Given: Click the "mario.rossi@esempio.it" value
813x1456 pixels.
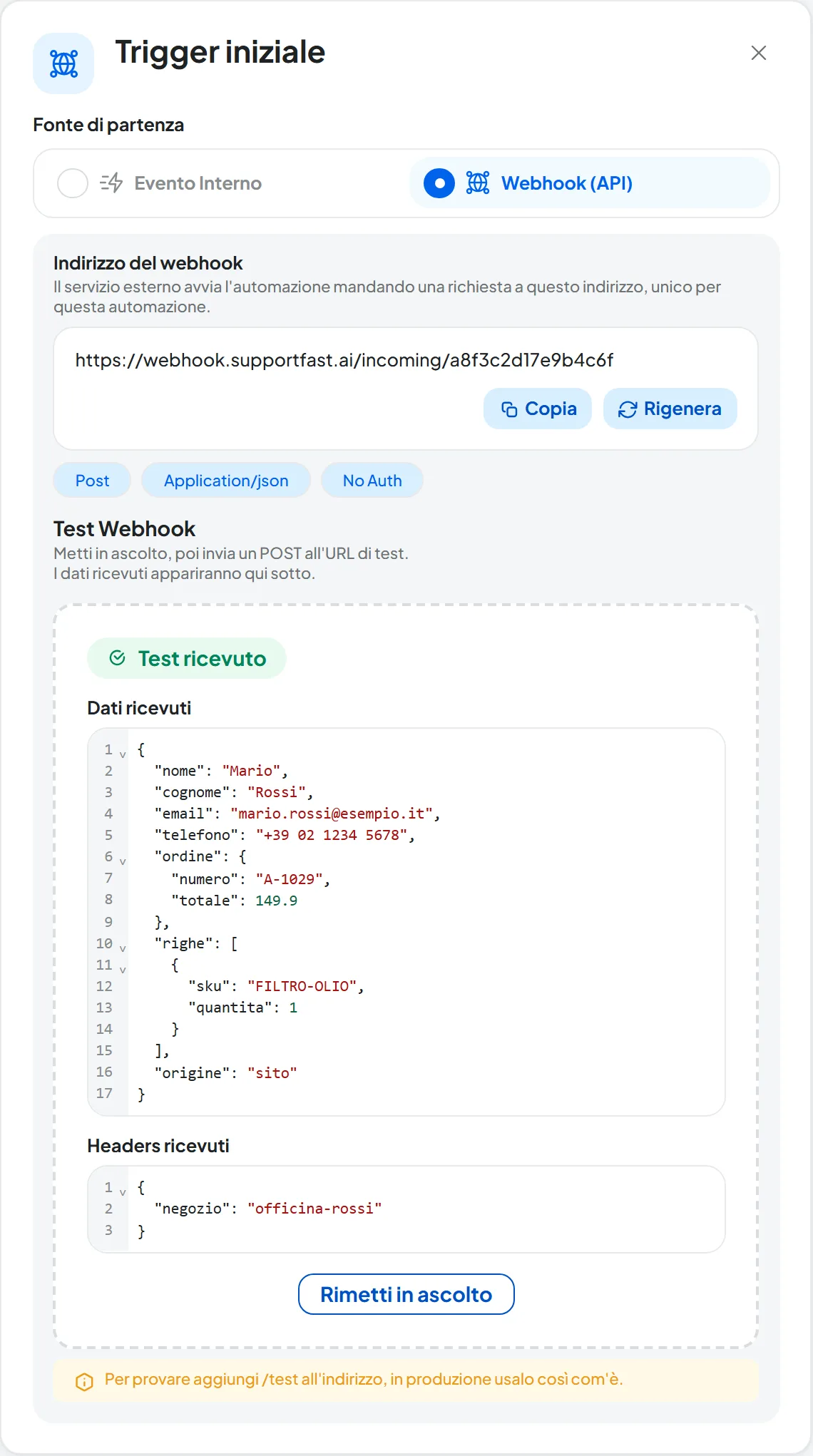Looking at the screenshot, I should click(x=332, y=814).
